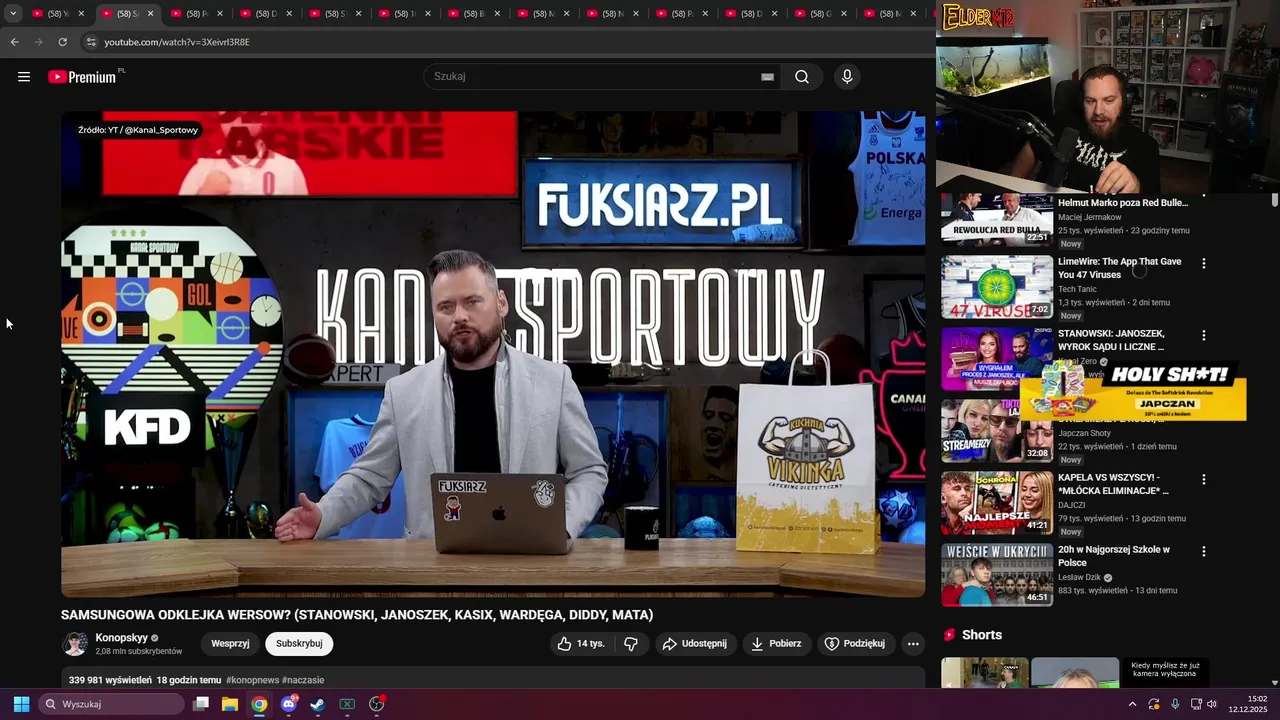This screenshot has width=1280, height=720.
Task: Open LimeWire 47 Viruses video thumbnail
Action: click(997, 287)
